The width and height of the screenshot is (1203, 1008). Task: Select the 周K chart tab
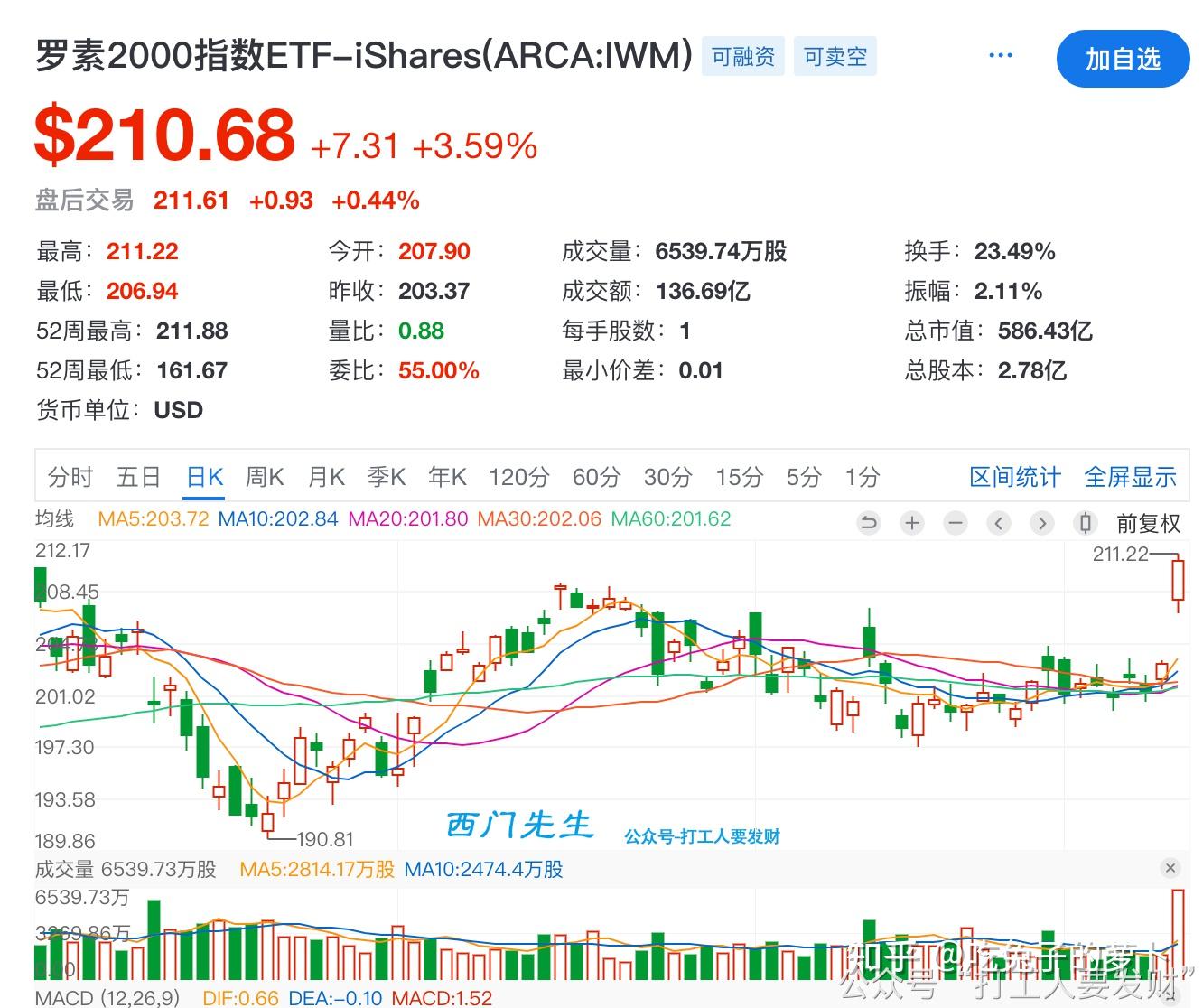[265, 476]
